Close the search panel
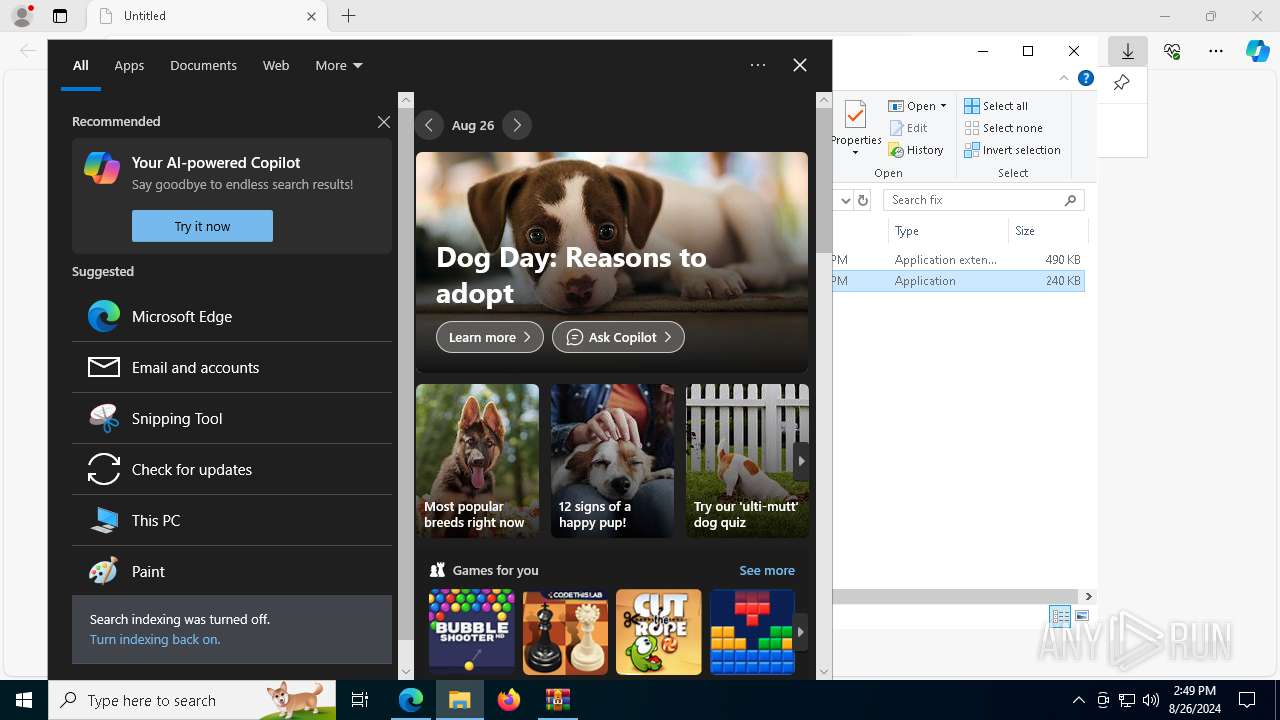Screen dimensions: 1280x720 [800, 65]
